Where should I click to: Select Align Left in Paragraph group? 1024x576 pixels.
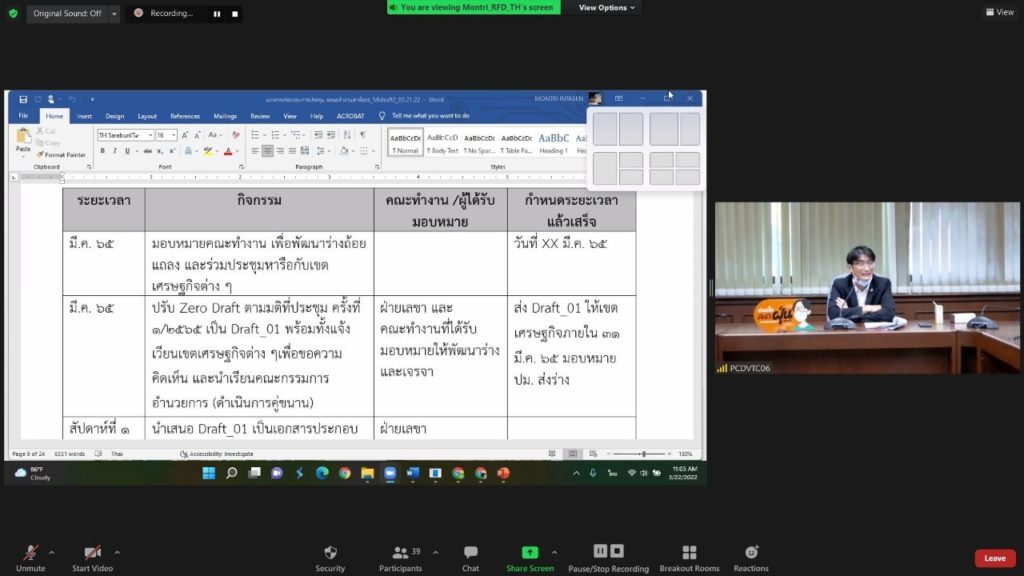[255, 151]
